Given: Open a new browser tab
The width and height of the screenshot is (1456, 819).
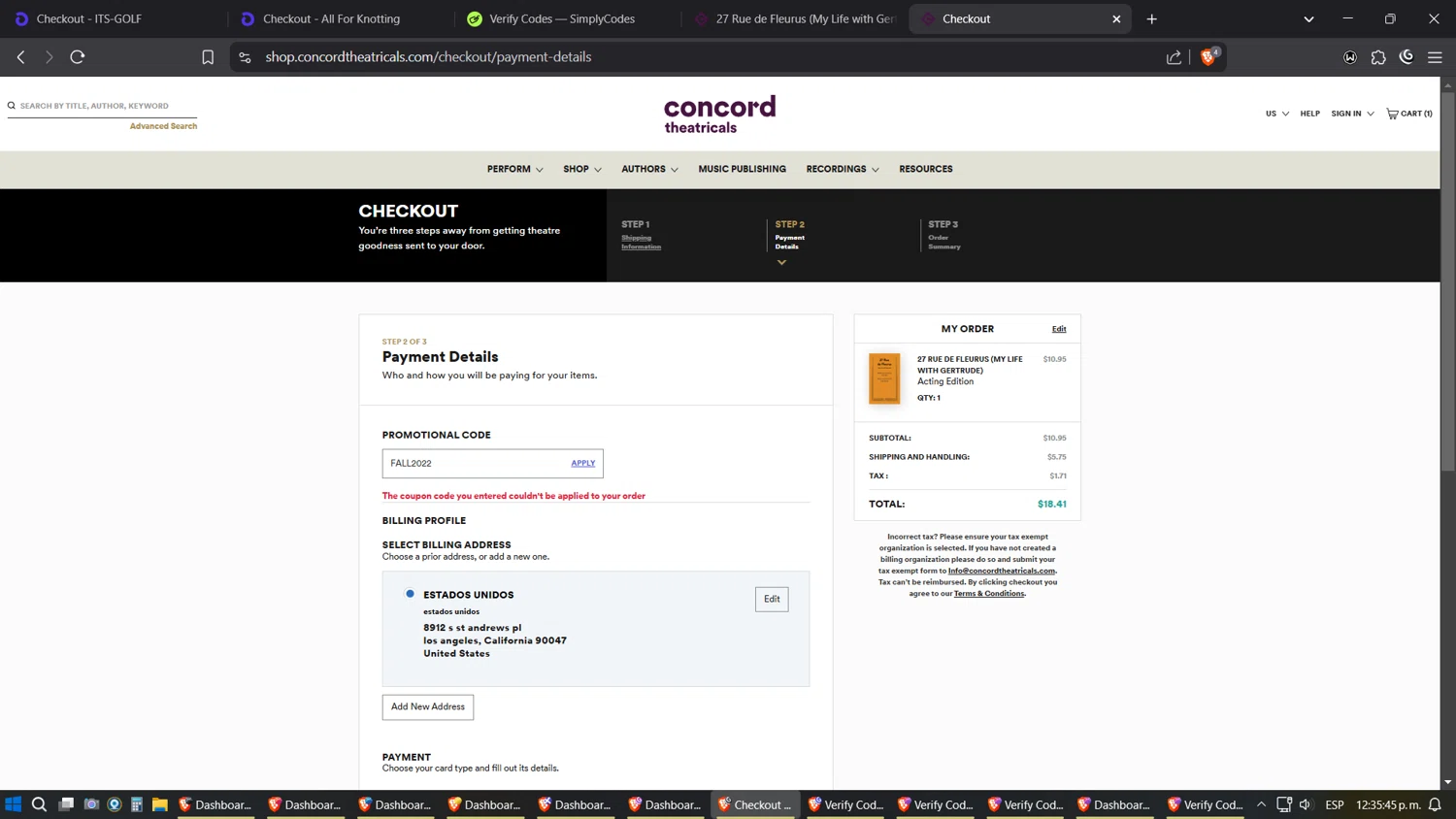Looking at the screenshot, I should coord(1151,18).
